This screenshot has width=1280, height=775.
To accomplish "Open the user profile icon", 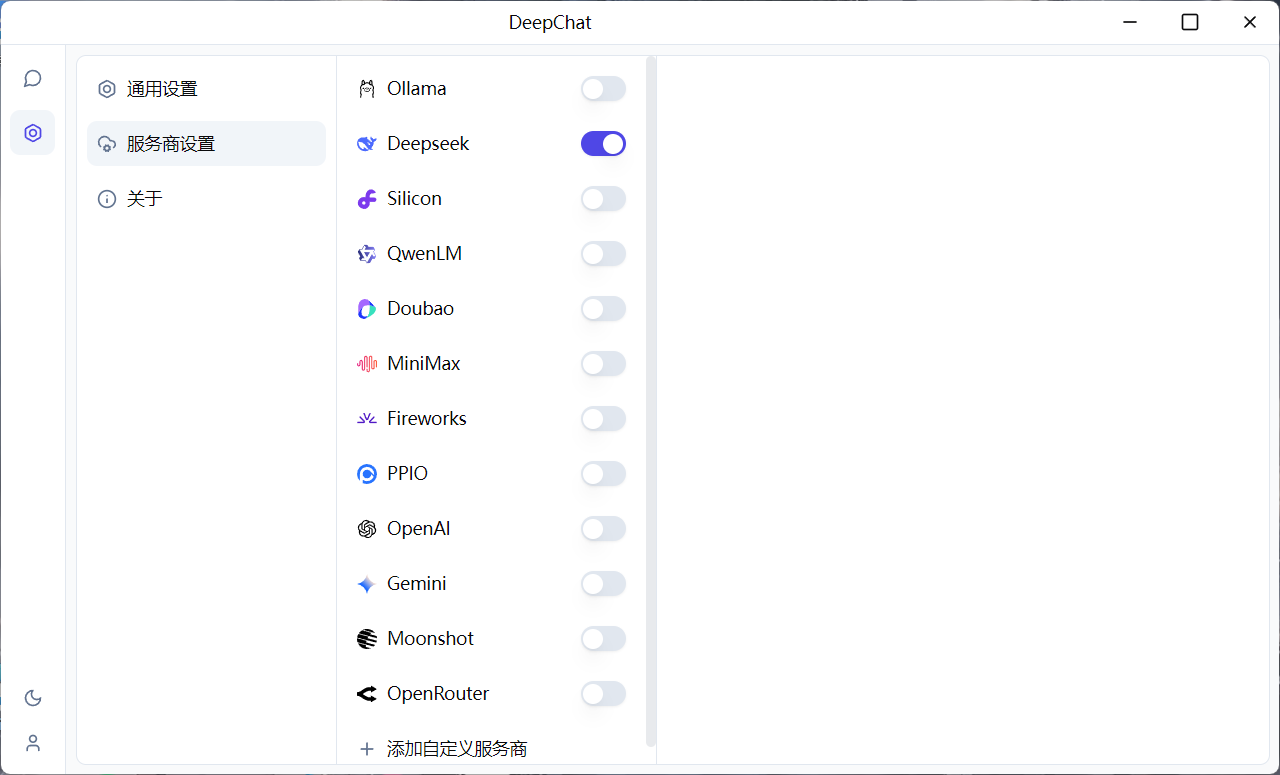I will tap(33, 743).
